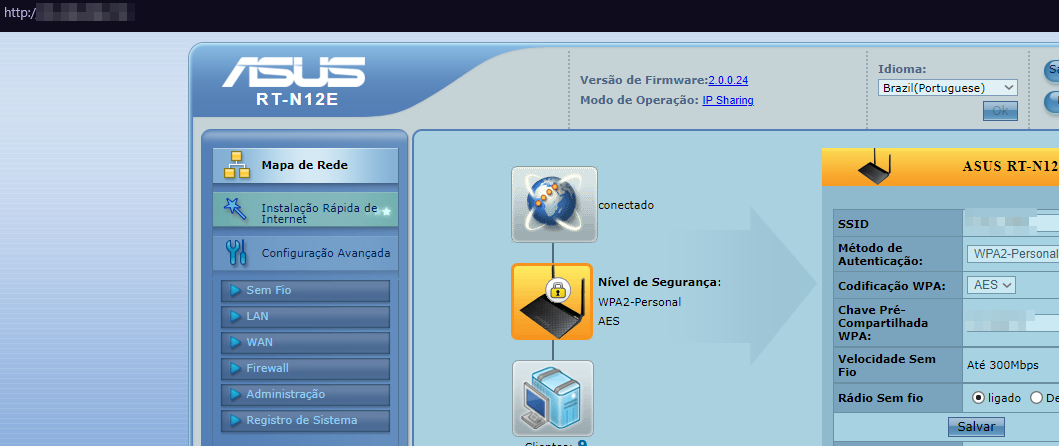Click the Velocidade Sem Fio label
1059x446 pixels.
pyautogui.click(x=887, y=365)
